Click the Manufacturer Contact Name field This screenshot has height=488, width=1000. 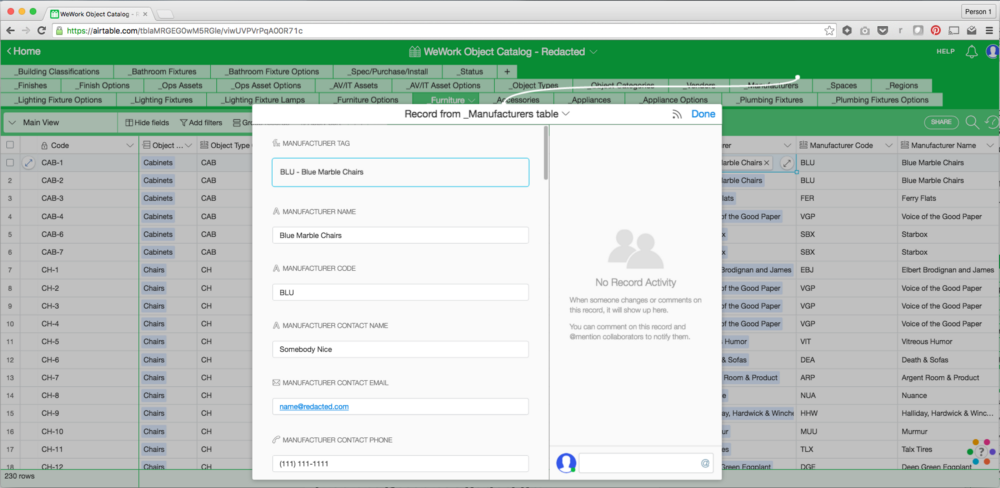pyautogui.click(x=400, y=350)
